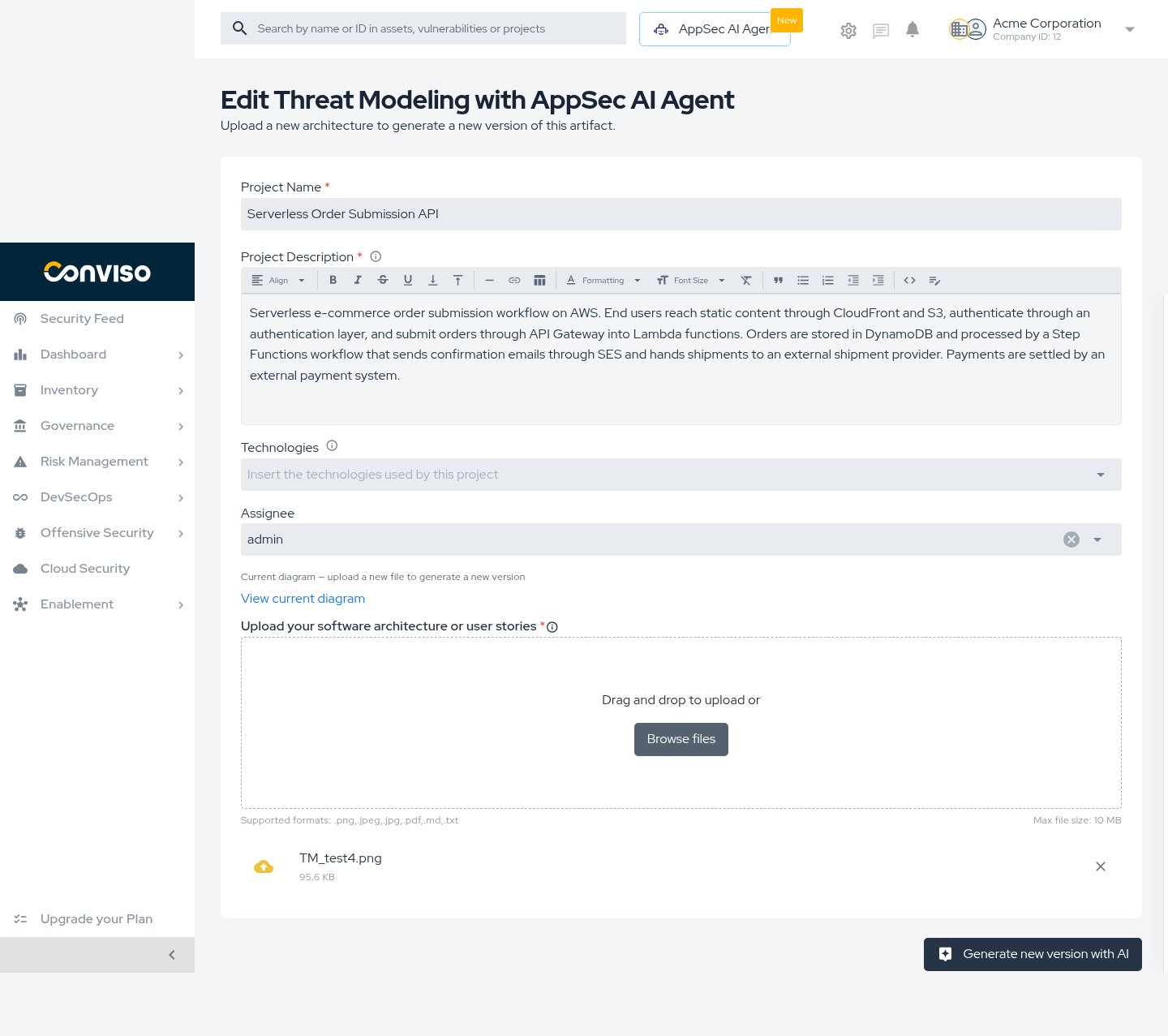Viewport: 1168px width, 1036px height.
Task: Click the info icon beside Technologies
Action: [x=332, y=445]
